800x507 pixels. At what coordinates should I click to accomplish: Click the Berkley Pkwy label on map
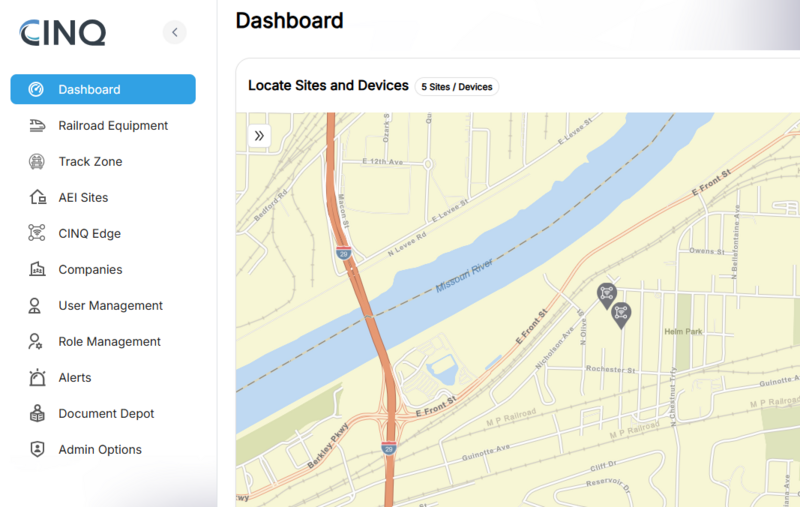(x=328, y=445)
